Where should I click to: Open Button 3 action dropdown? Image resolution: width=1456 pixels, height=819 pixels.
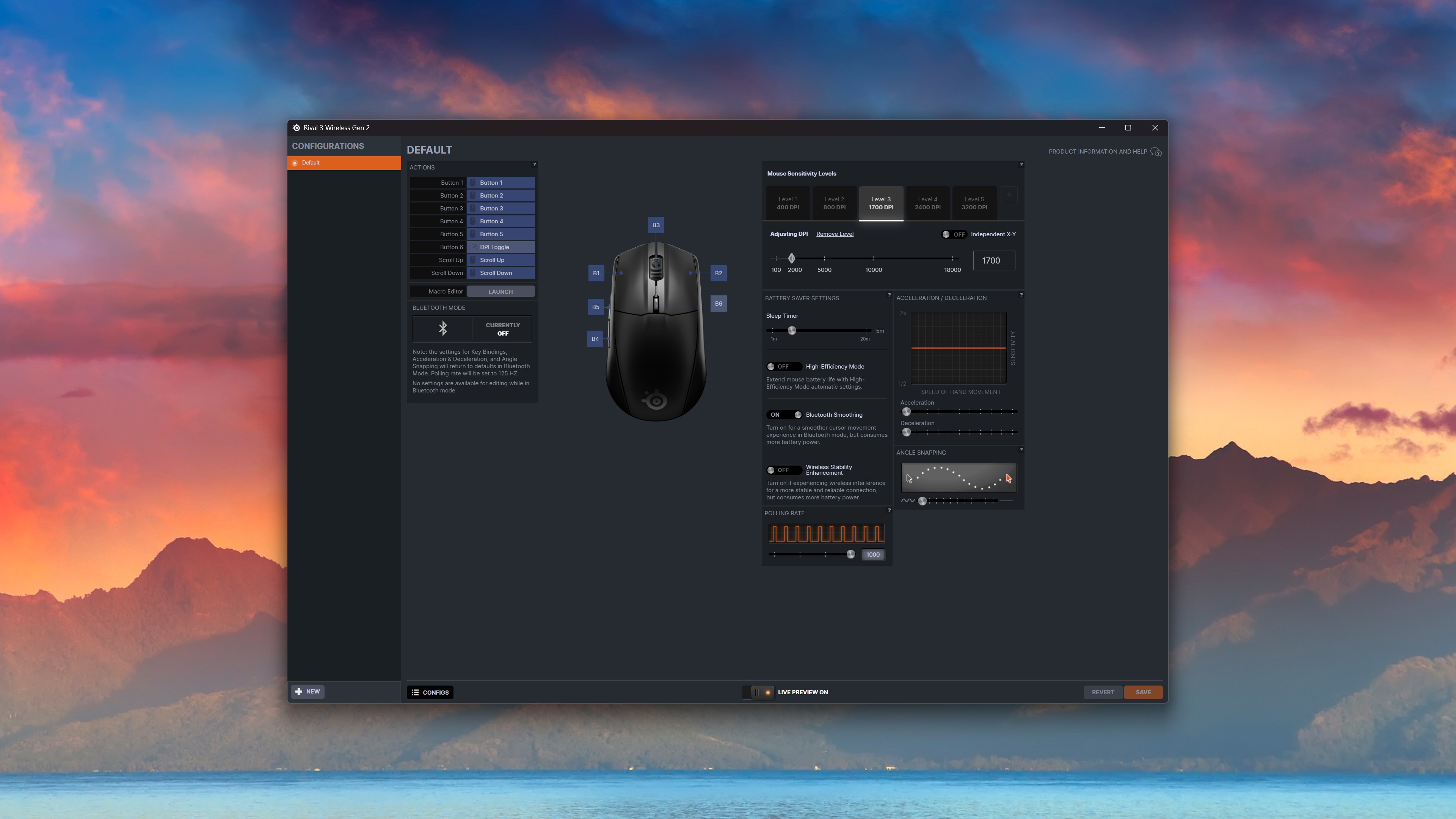501,209
